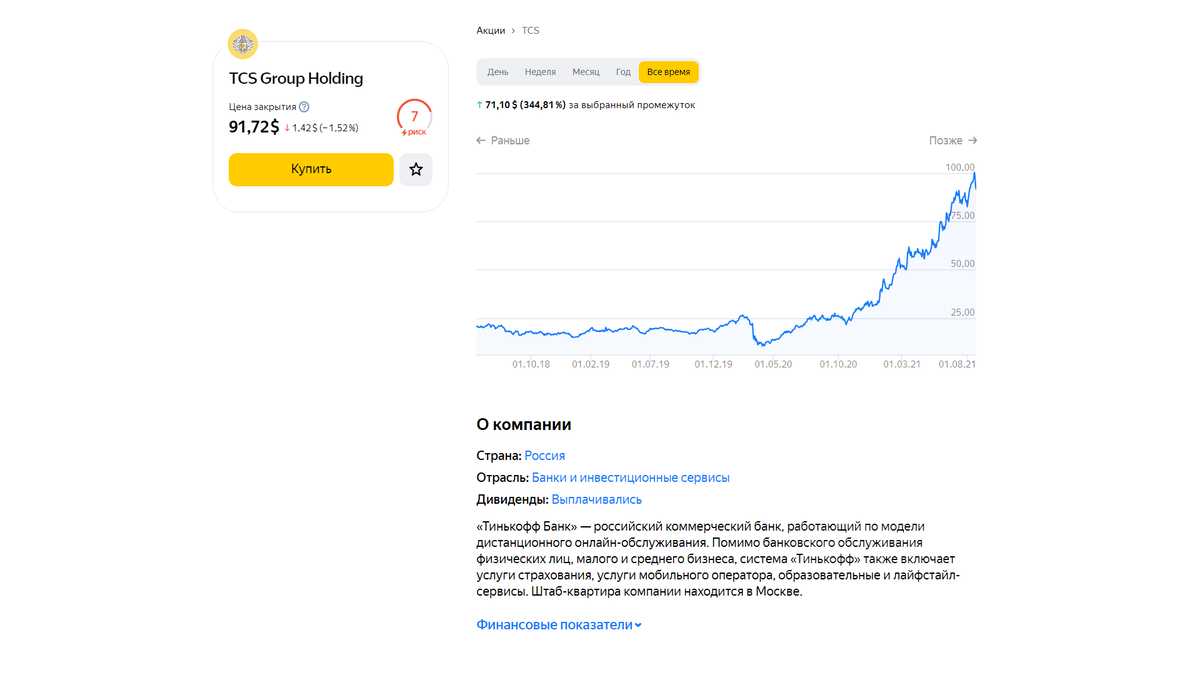The width and height of the screenshot is (1200, 675).
Task: Switch chart period to Неделя
Action: click(x=540, y=72)
